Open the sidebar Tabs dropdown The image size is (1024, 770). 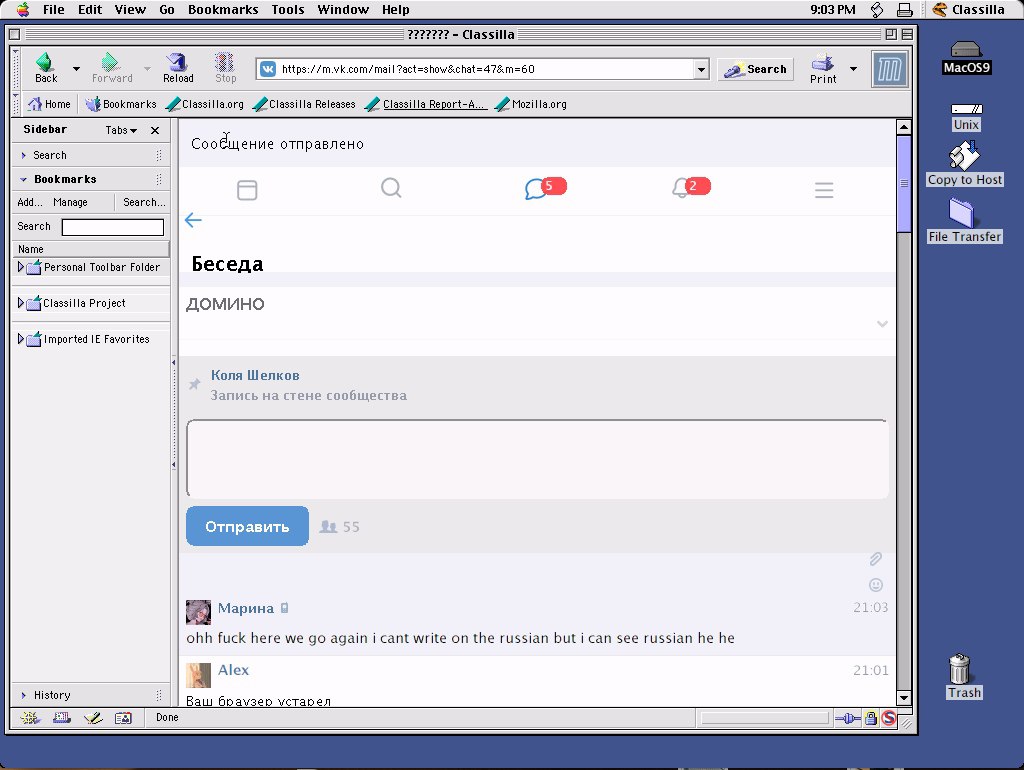coord(121,130)
